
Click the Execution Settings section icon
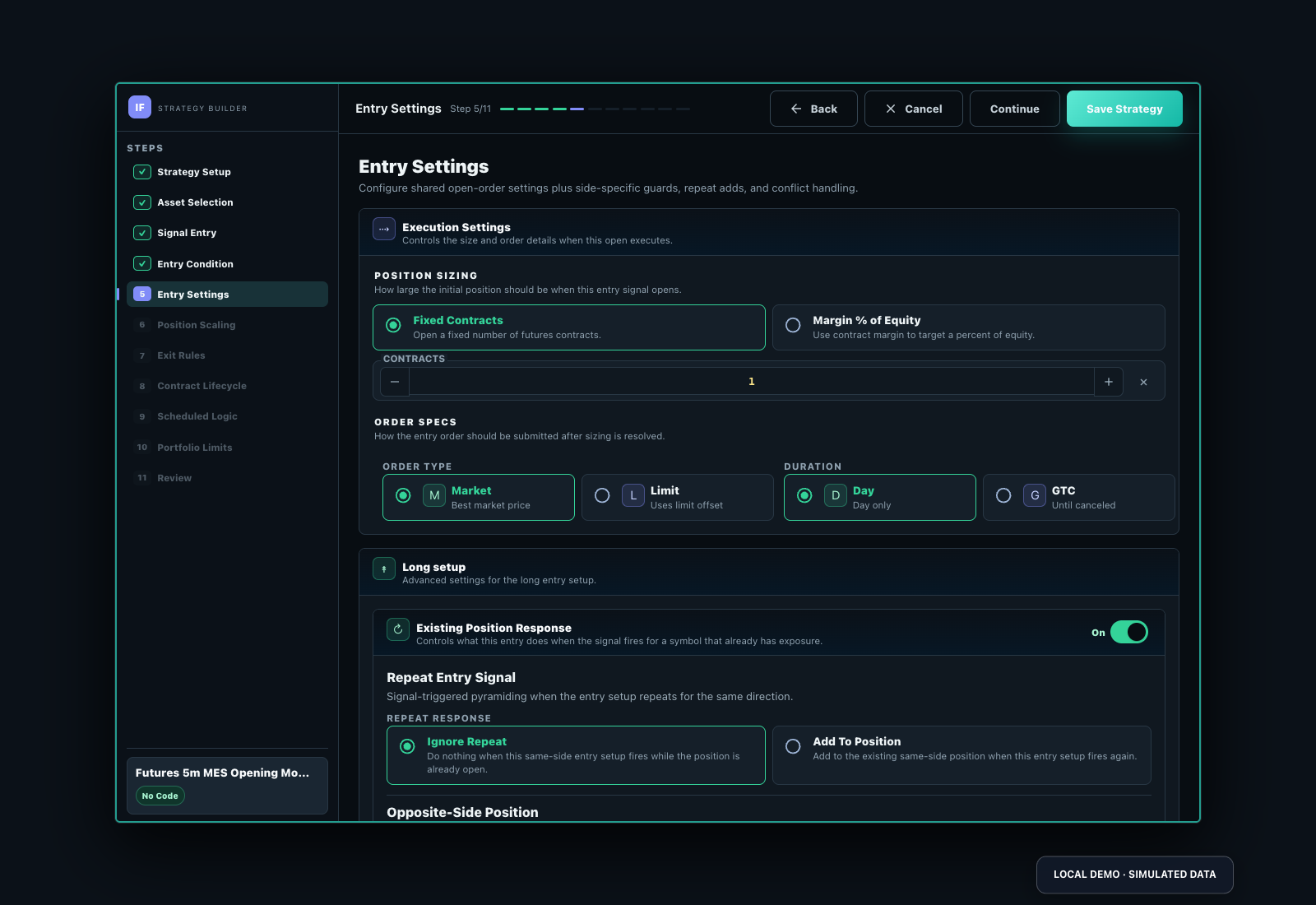(384, 229)
